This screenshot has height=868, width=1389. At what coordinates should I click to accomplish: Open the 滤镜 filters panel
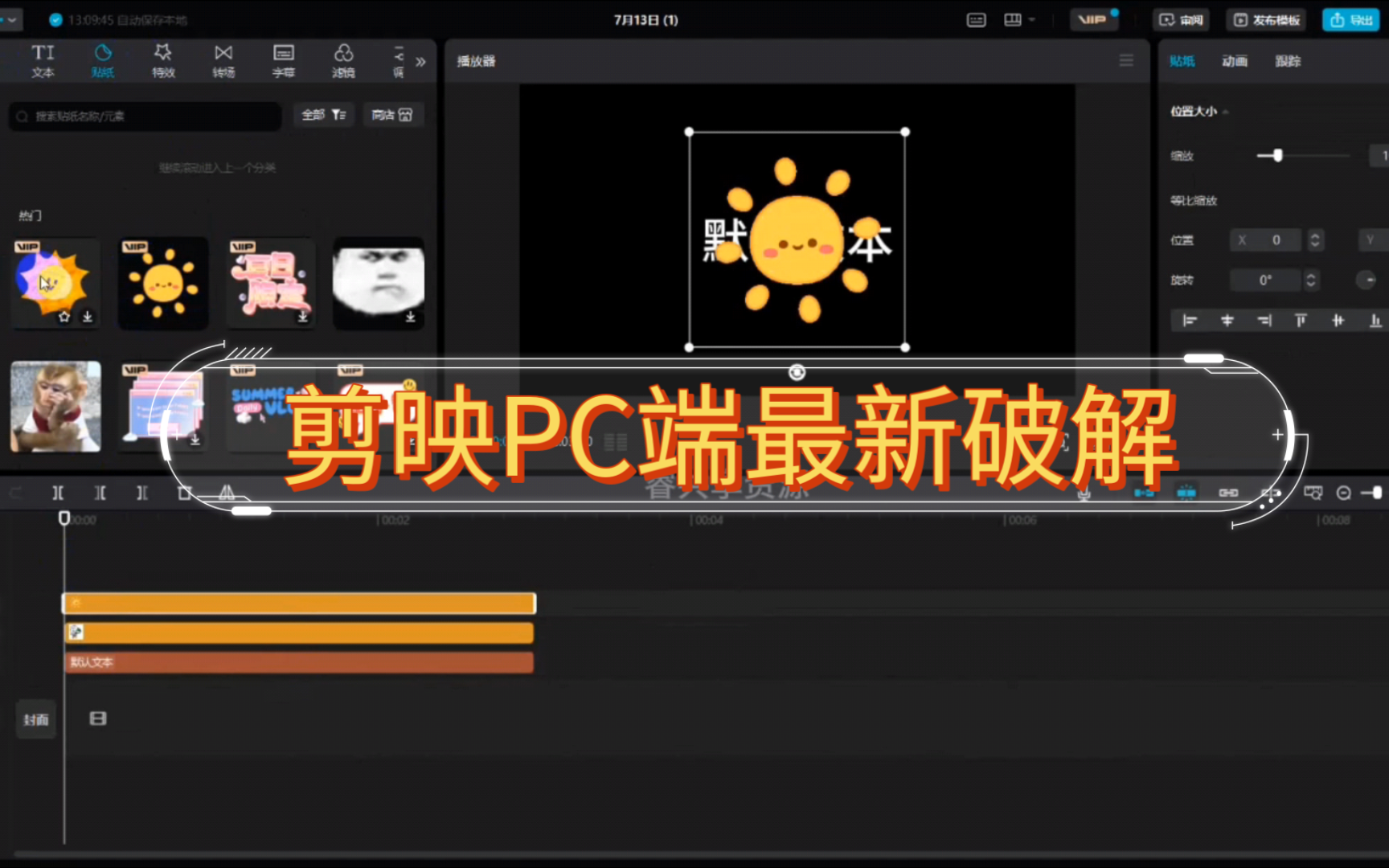pyautogui.click(x=343, y=61)
